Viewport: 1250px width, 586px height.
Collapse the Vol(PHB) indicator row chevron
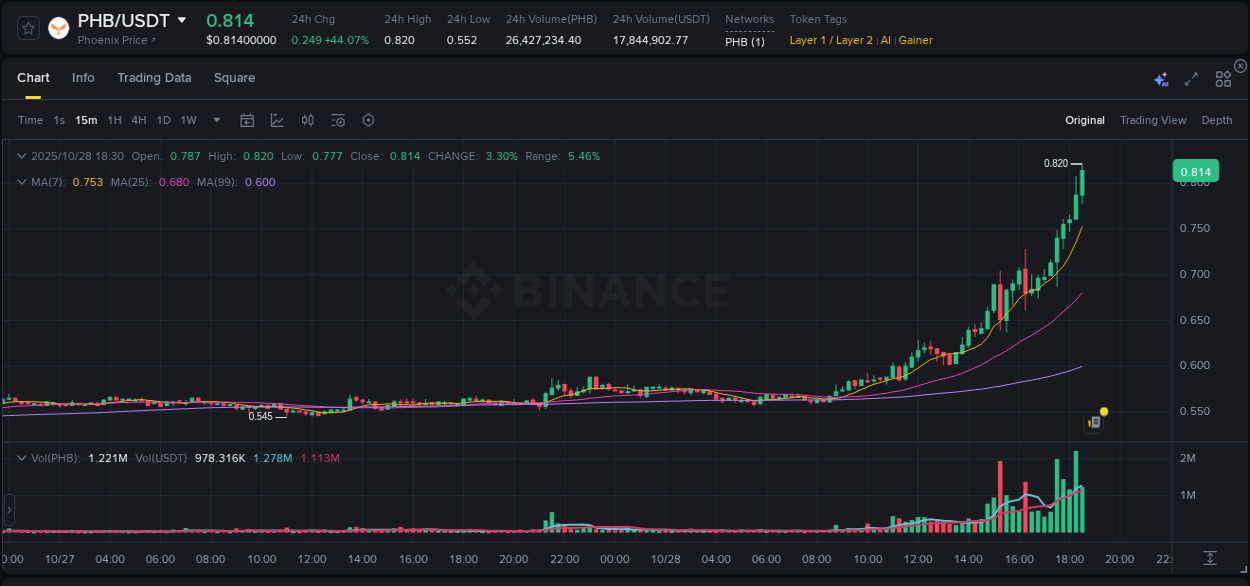(21, 458)
